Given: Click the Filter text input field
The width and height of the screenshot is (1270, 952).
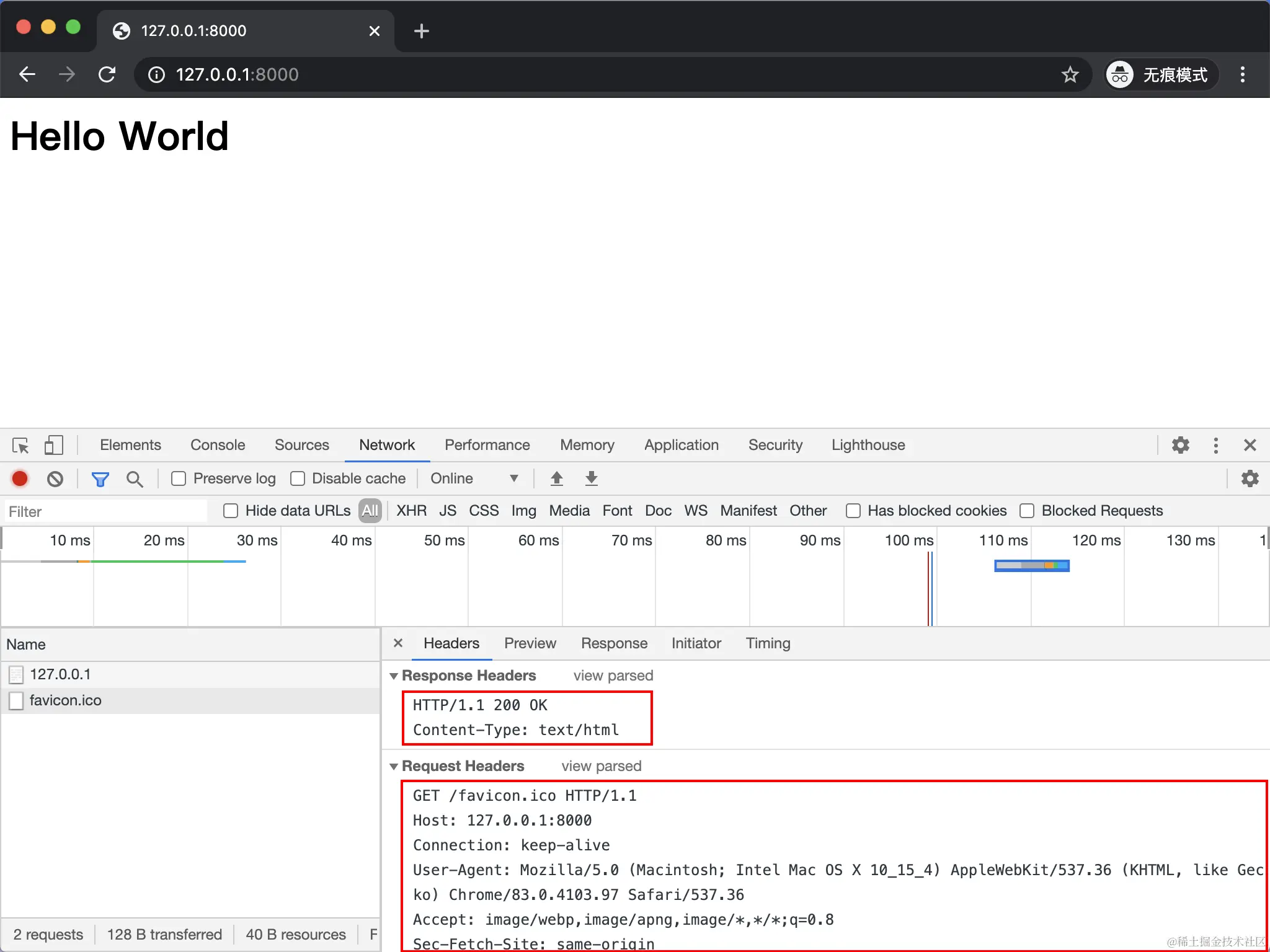Looking at the screenshot, I should (x=105, y=511).
